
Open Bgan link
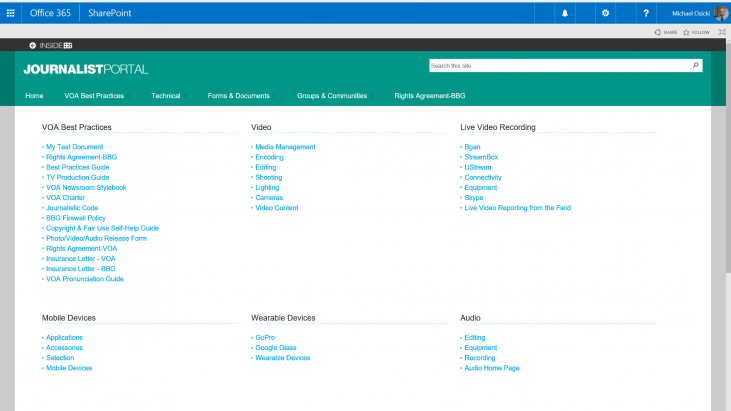[472, 147]
